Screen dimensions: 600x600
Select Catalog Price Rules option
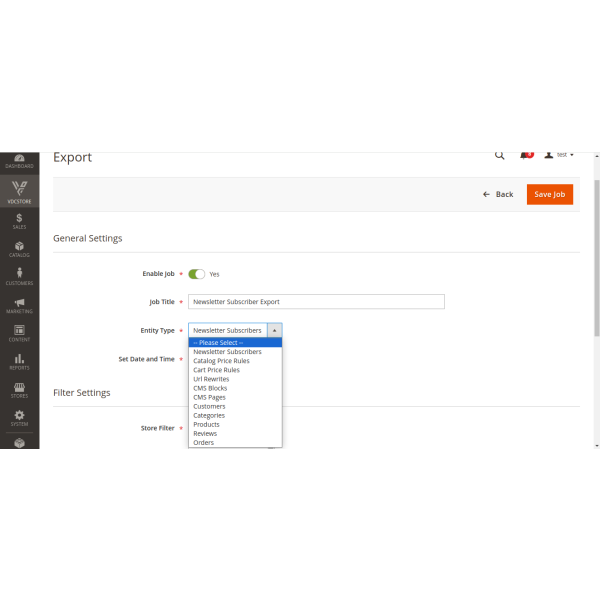tap(221, 361)
